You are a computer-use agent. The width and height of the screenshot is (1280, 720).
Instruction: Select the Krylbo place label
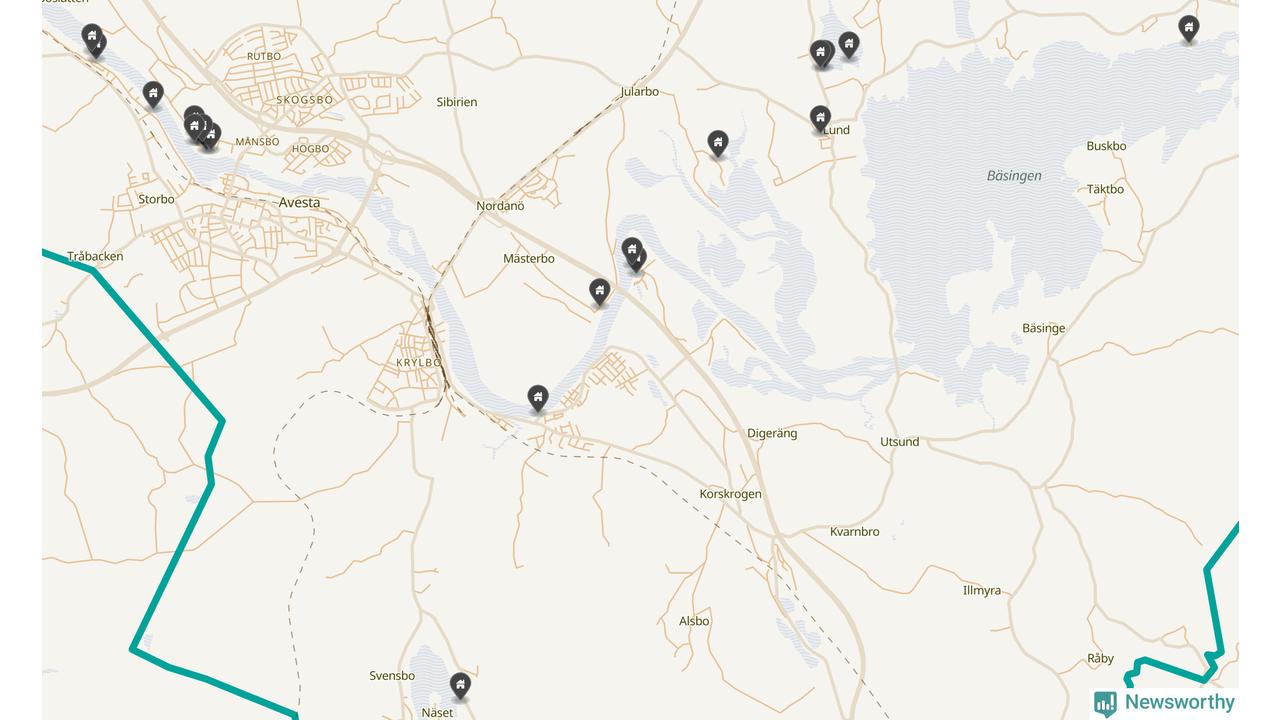[419, 362]
